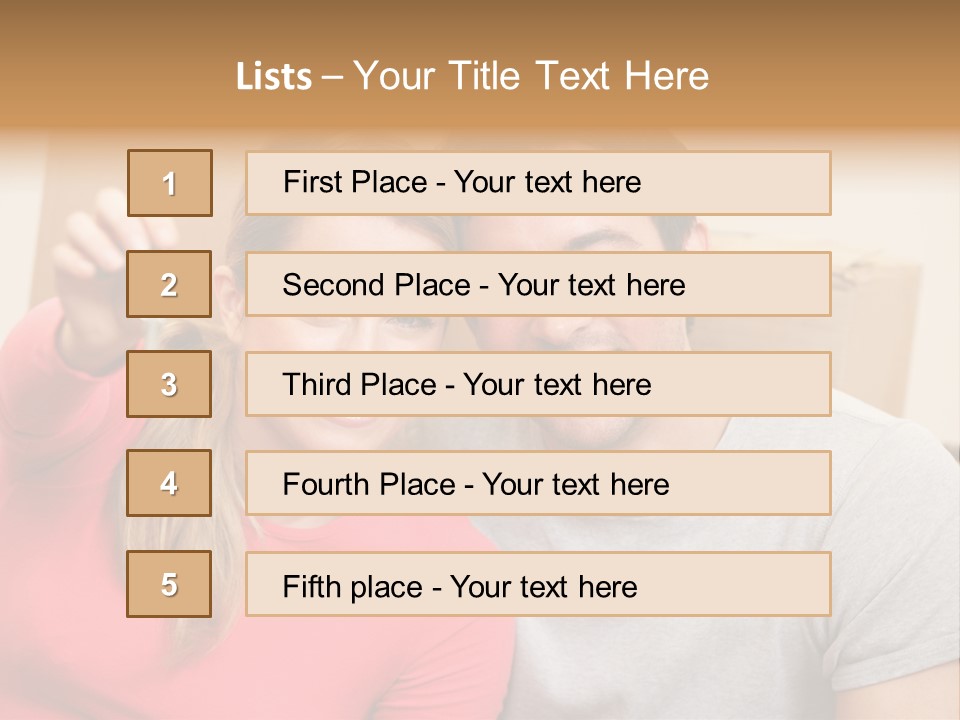The height and width of the screenshot is (720, 960).
Task: Click the number 1 box
Action: [170, 183]
